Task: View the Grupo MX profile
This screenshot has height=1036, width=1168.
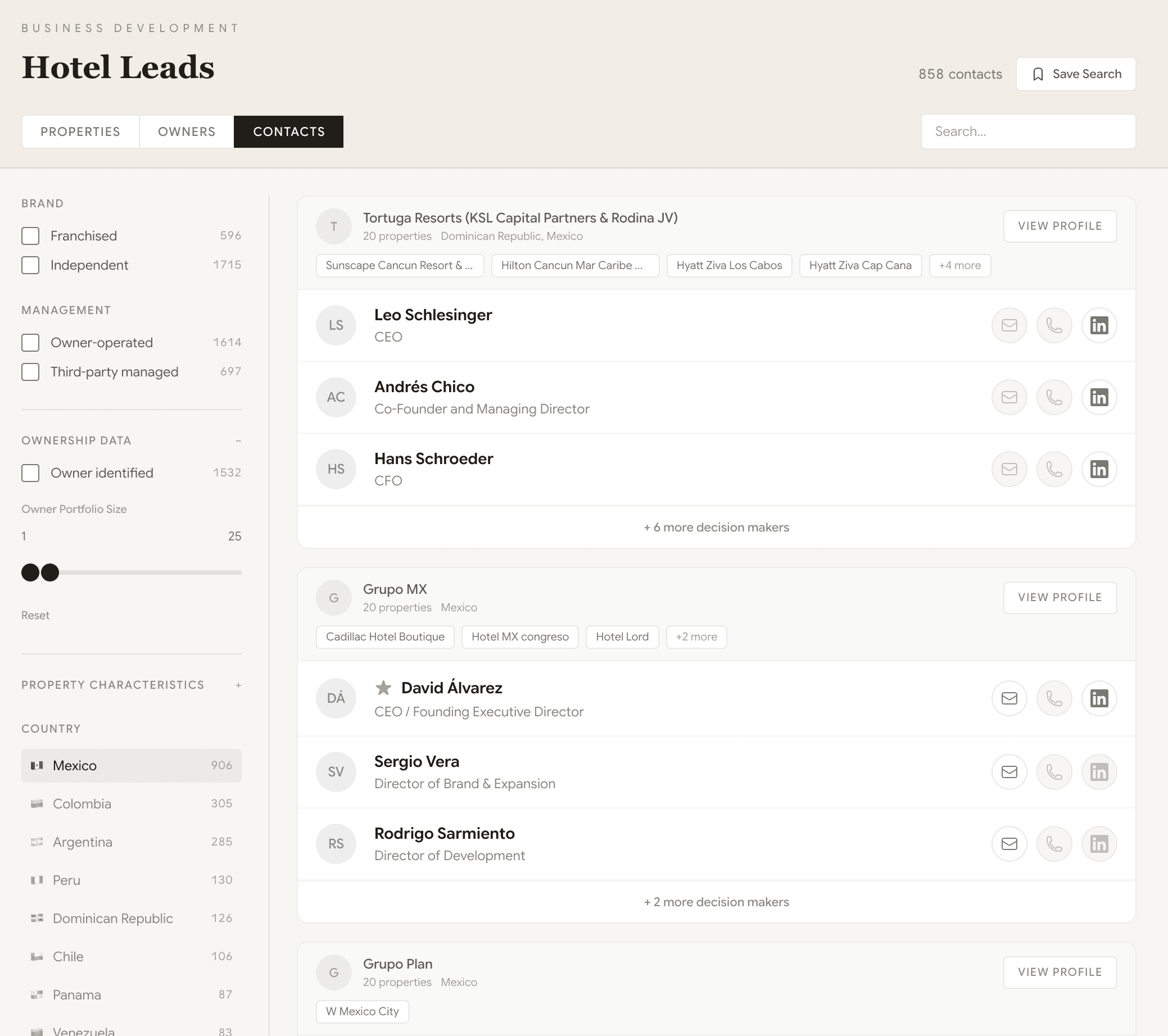Action: [1060, 597]
